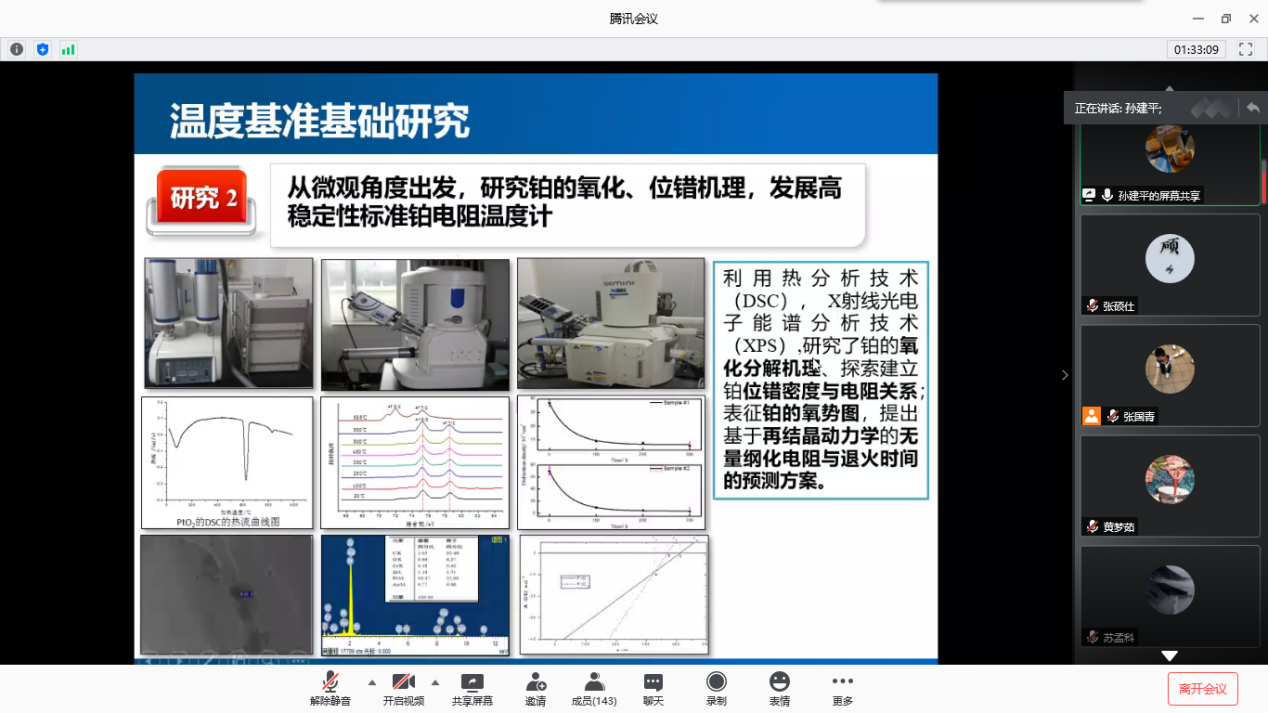
Task: Enter fullscreen mode next to timer
Action: 1245,49
